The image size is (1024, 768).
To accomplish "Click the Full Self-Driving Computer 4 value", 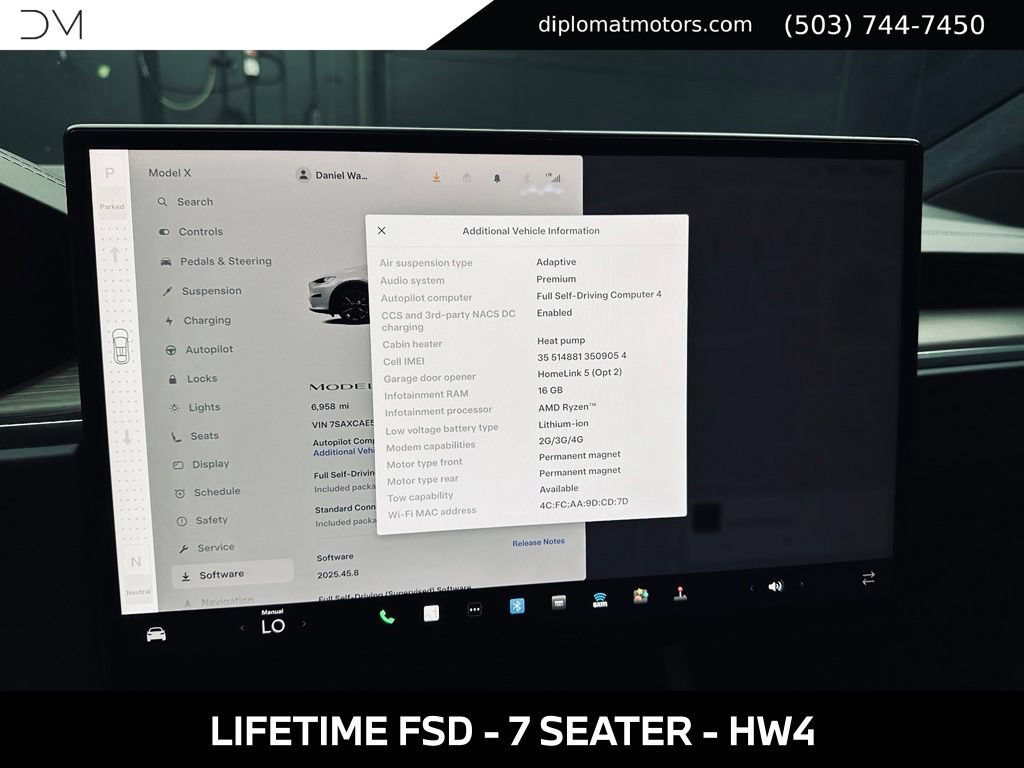I will tap(599, 295).
